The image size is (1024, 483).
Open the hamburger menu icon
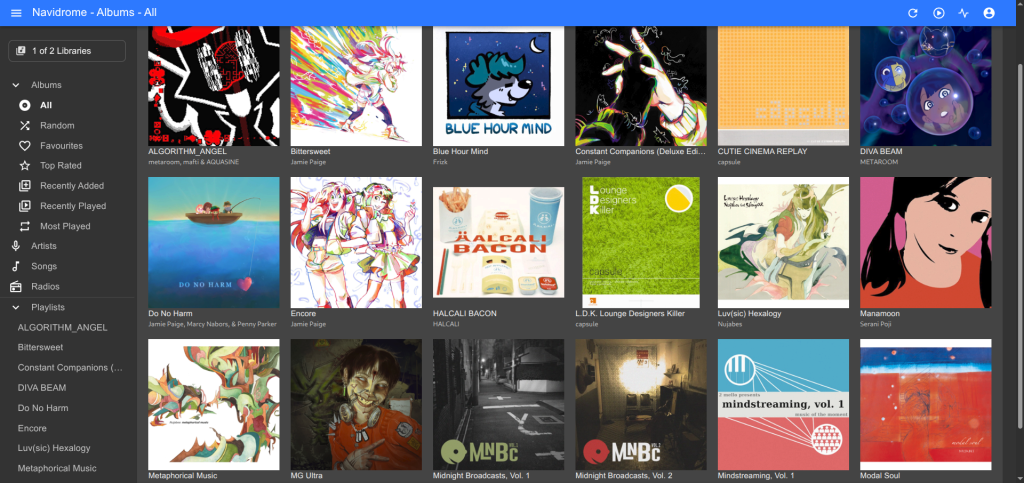(16, 13)
